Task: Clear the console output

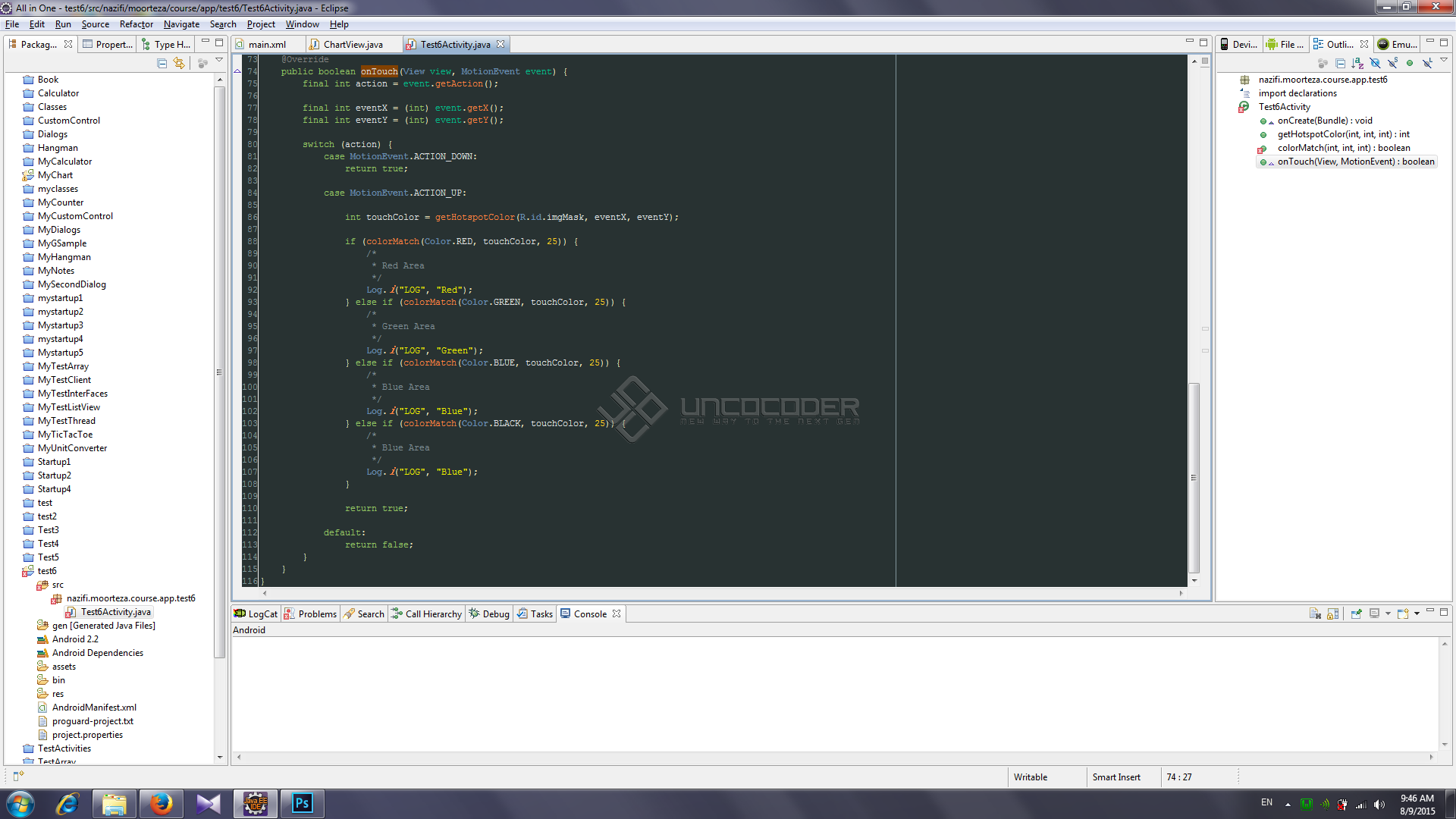Action: coord(1315,613)
